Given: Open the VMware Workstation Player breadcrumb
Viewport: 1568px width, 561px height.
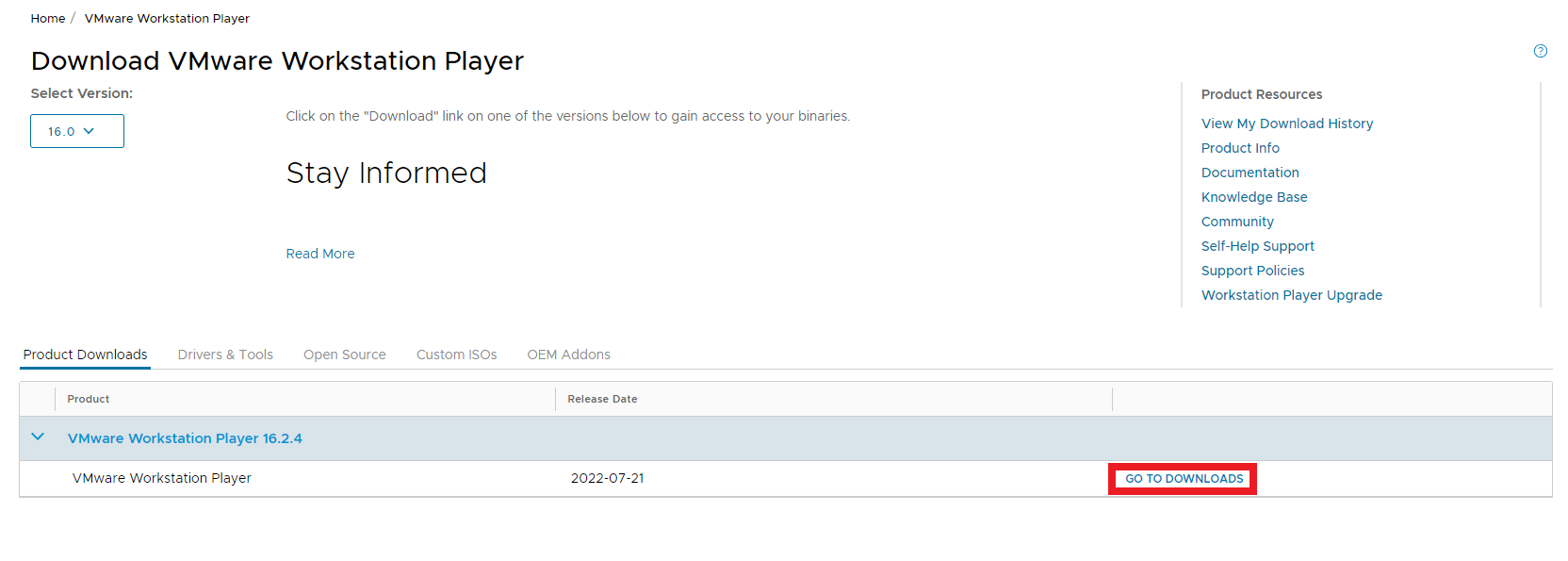Looking at the screenshot, I should coord(167,18).
